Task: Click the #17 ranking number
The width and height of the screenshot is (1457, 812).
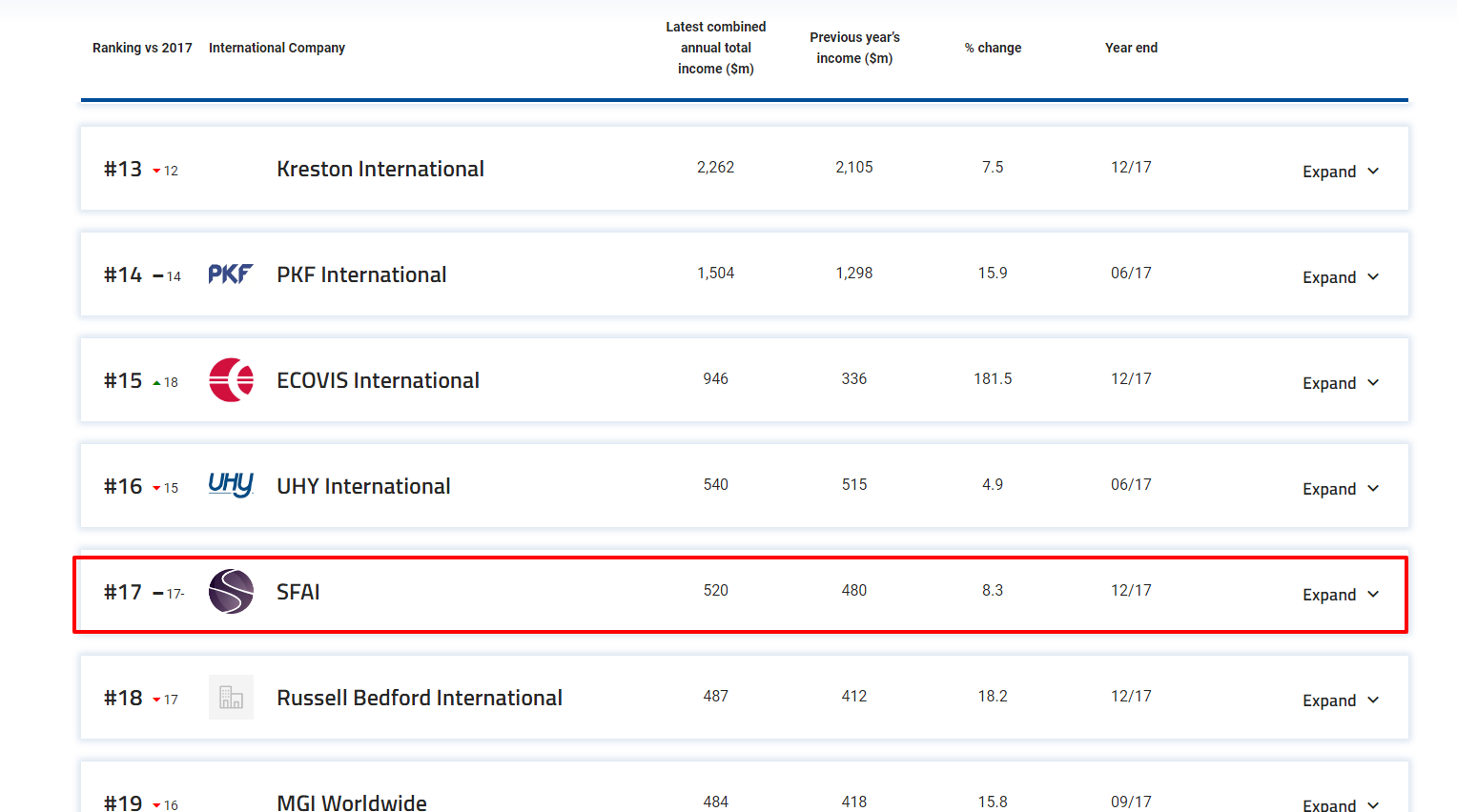Action: coord(123,592)
